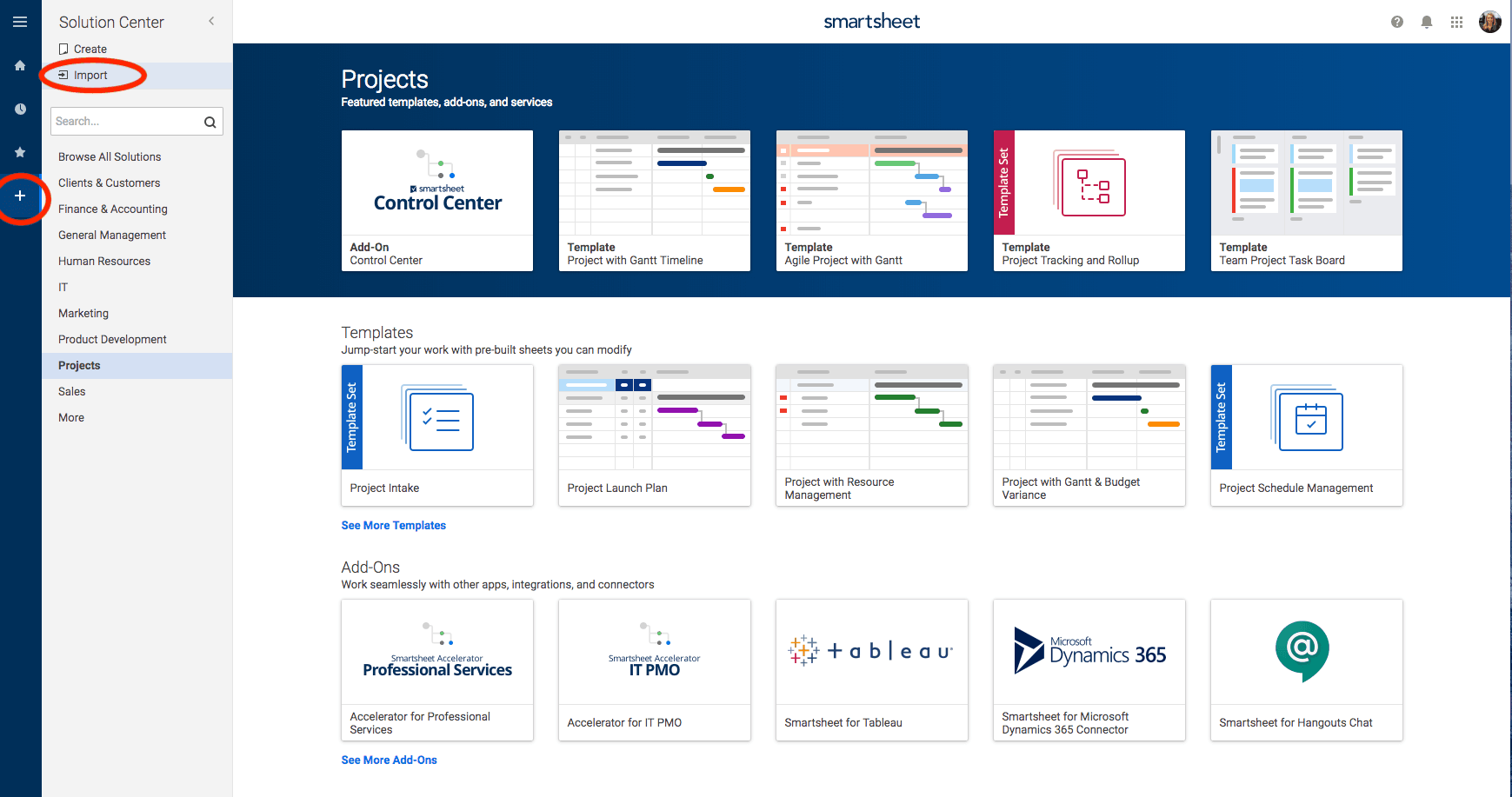Viewport: 1512px width, 797px height.
Task: Open Recents clock icon
Action: [x=20, y=110]
